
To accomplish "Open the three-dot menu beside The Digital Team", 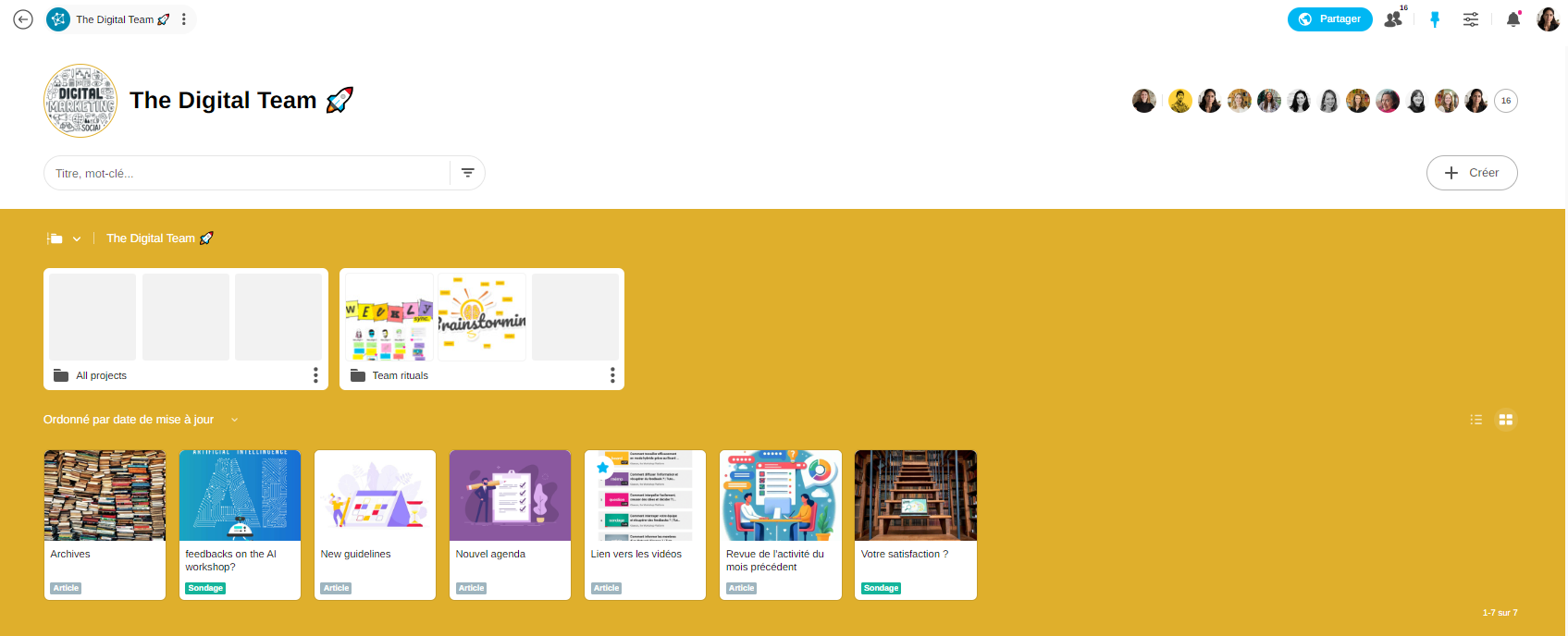I will click(x=184, y=19).
